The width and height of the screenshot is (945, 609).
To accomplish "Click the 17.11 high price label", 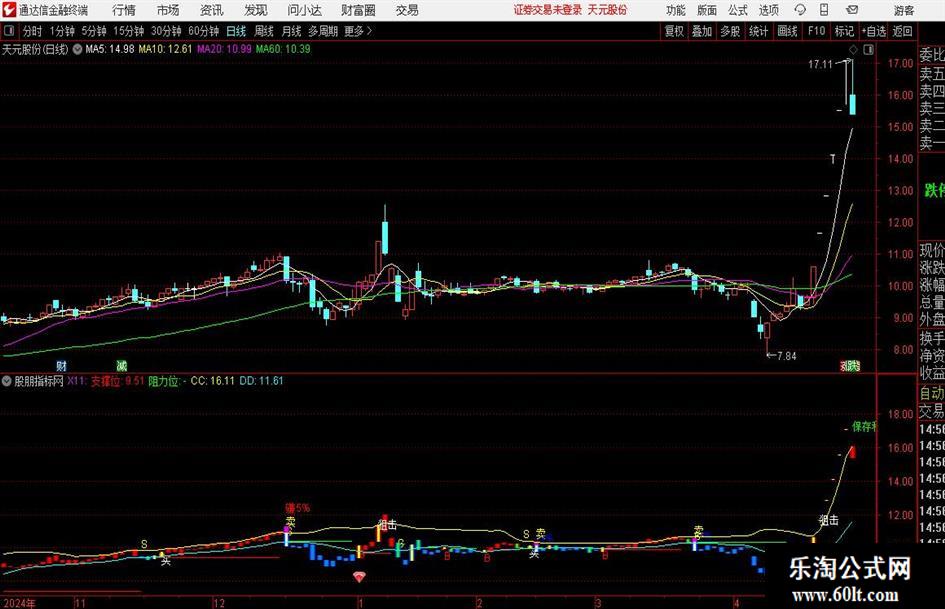I will (820, 64).
